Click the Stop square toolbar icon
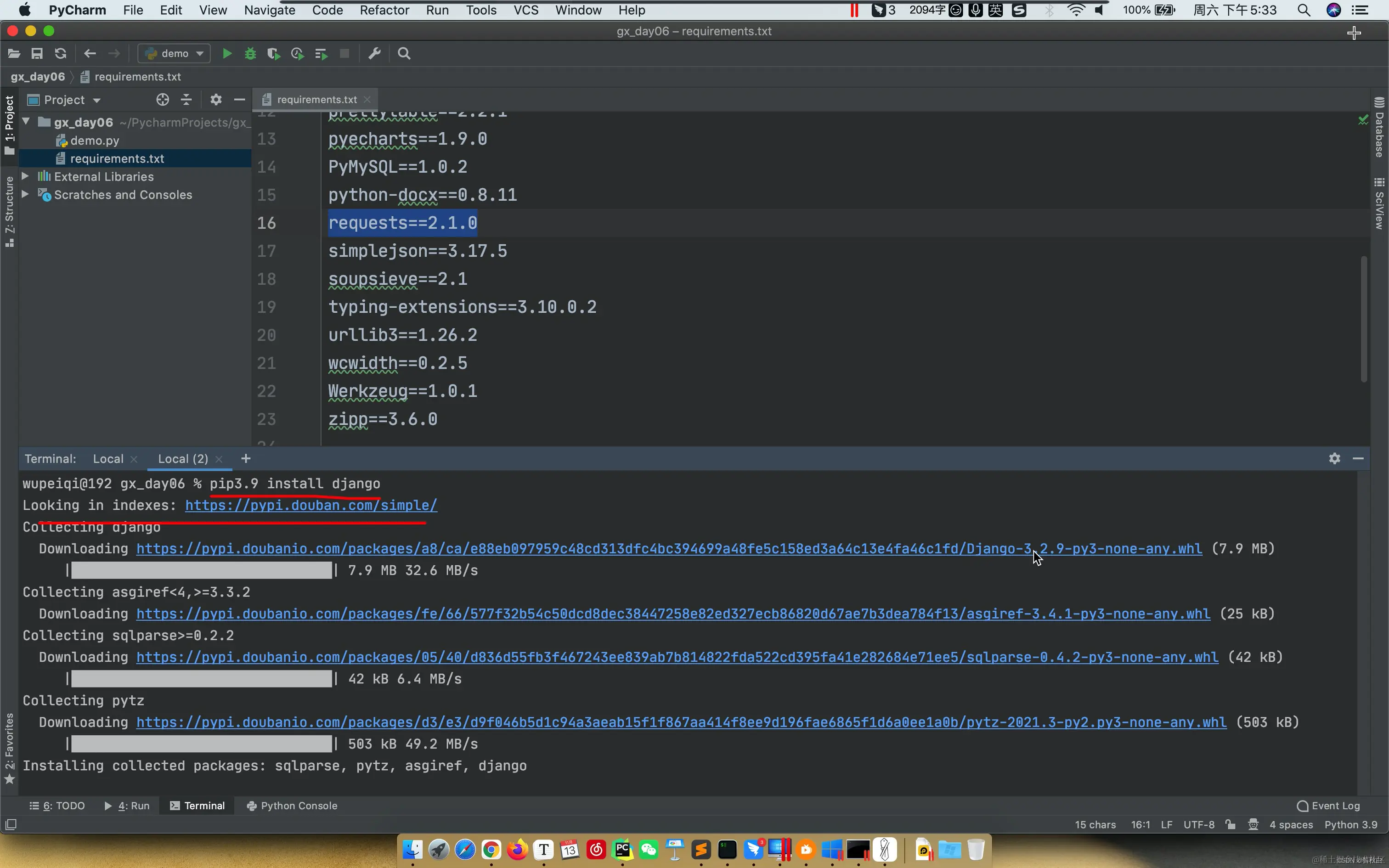Screen dimensions: 1389x868 click(x=344, y=53)
